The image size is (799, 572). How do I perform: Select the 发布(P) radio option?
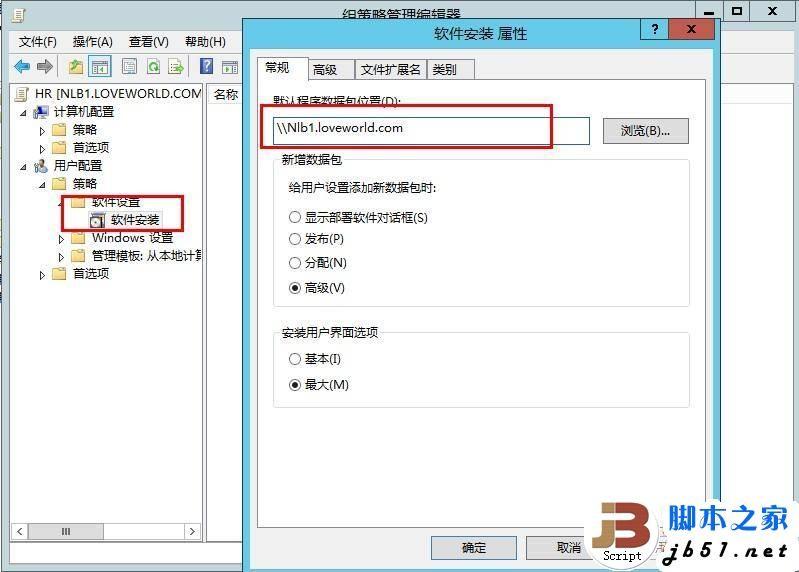(x=295, y=238)
